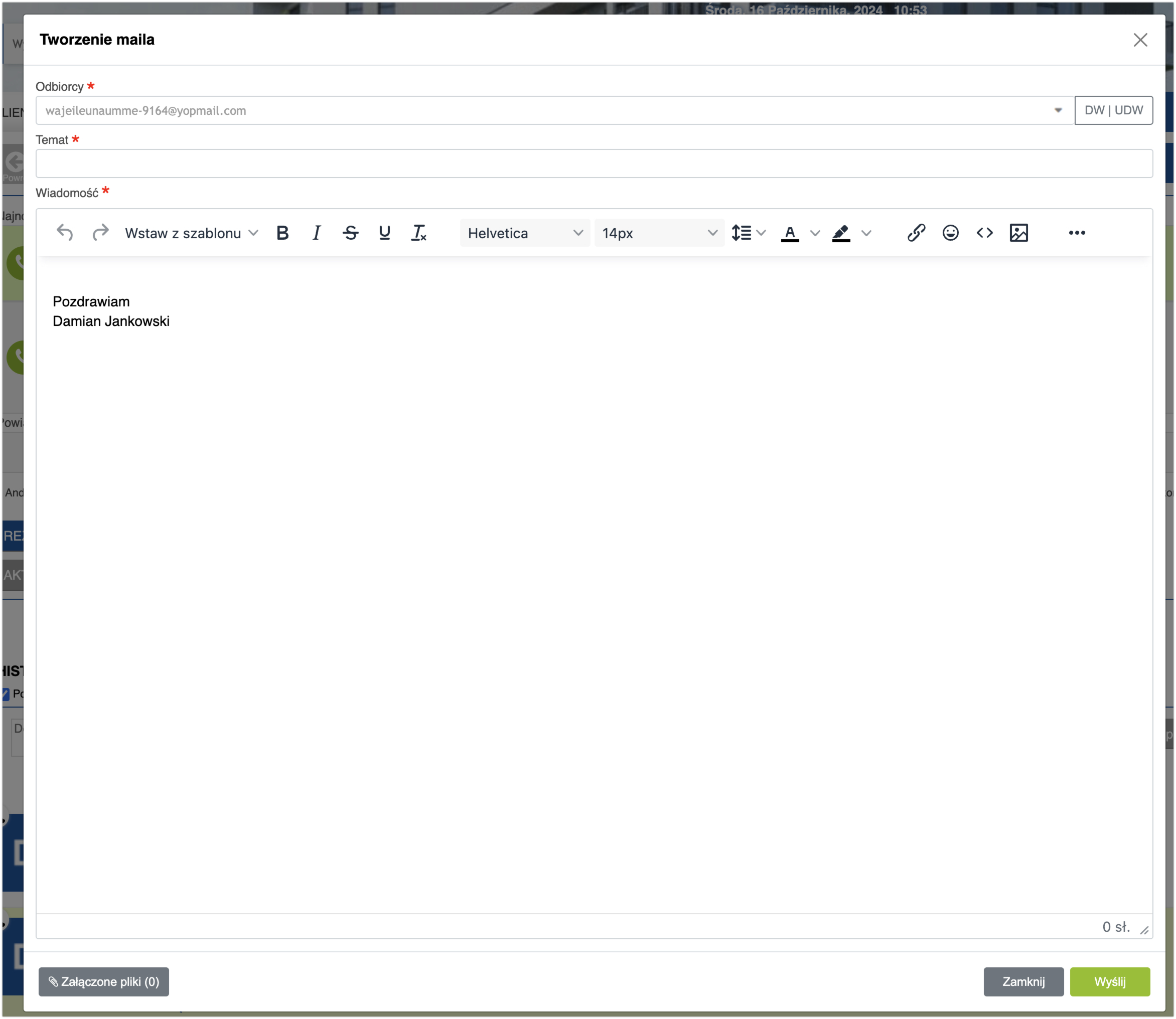1176x1019 pixels.
Task: Insert an image into message
Action: click(x=1018, y=233)
